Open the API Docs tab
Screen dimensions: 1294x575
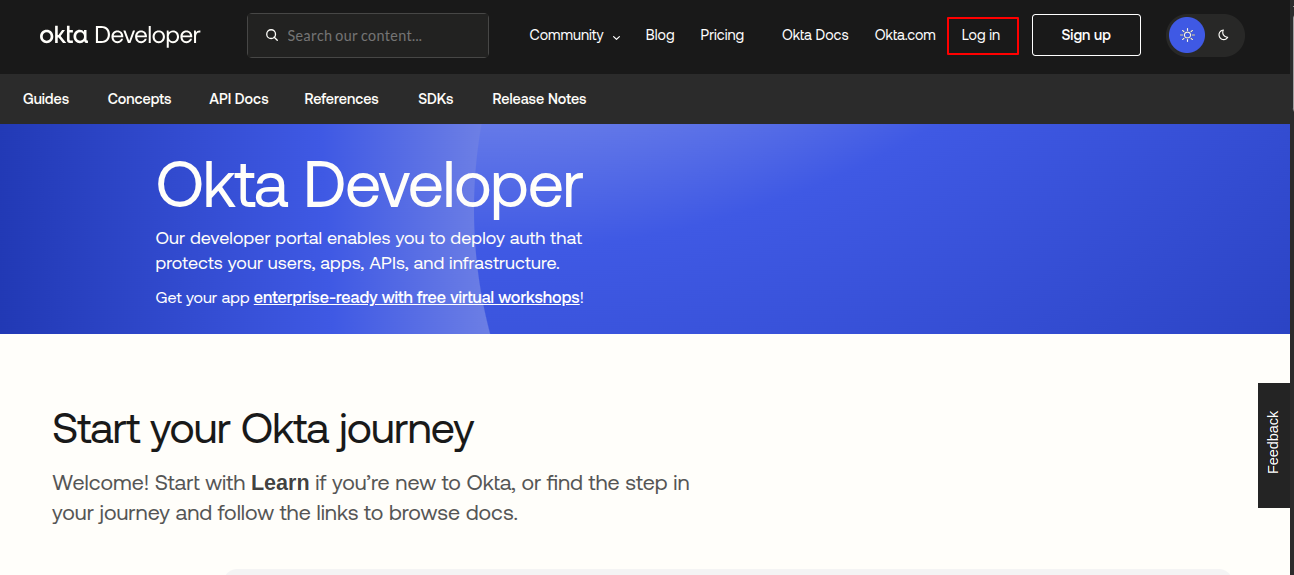[239, 99]
